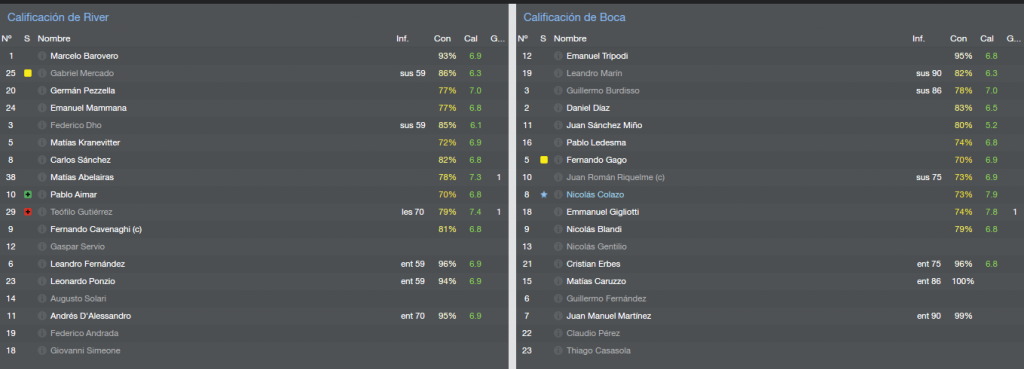Viewport: 1024px width, 369px height.
Task: Open Calificación de Boca panel title
Action: [574, 18]
